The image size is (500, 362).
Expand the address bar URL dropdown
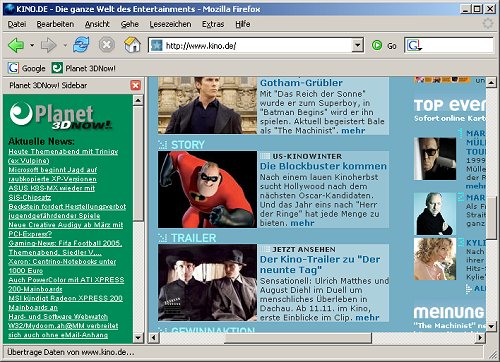click(x=358, y=45)
